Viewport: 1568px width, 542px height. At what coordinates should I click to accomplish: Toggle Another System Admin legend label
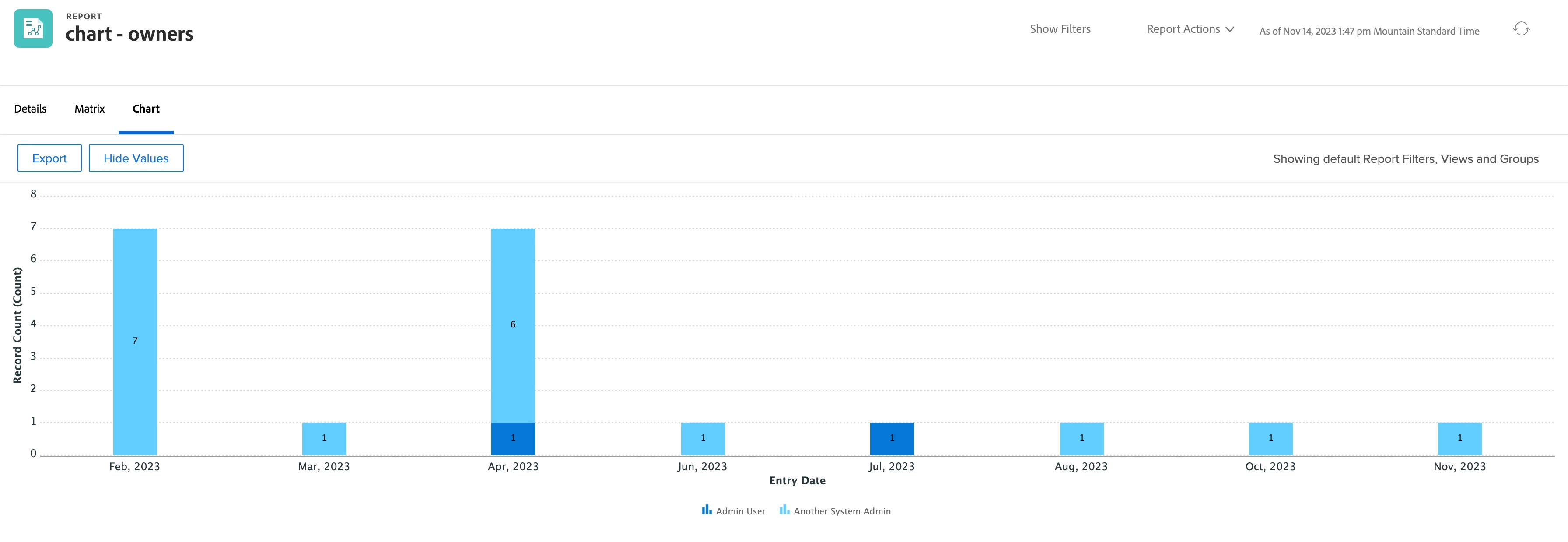pos(842,511)
